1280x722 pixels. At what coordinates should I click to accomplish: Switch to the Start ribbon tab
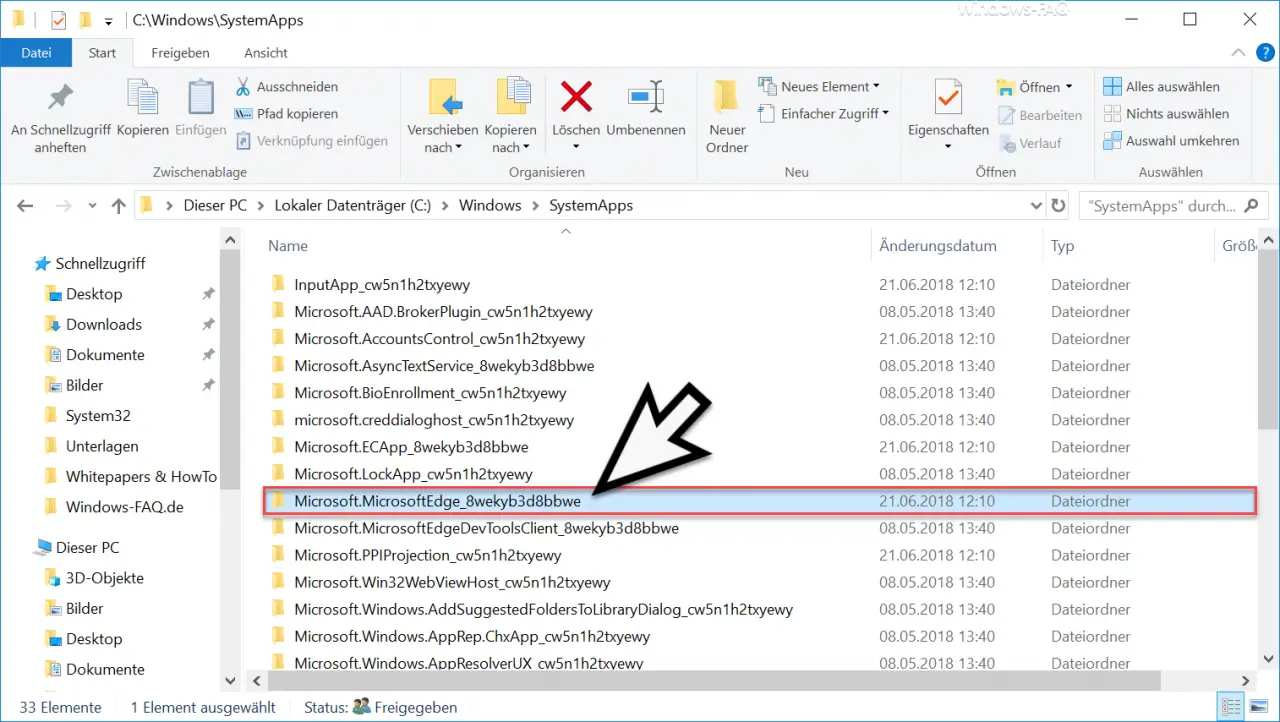(x=102, y=53)
